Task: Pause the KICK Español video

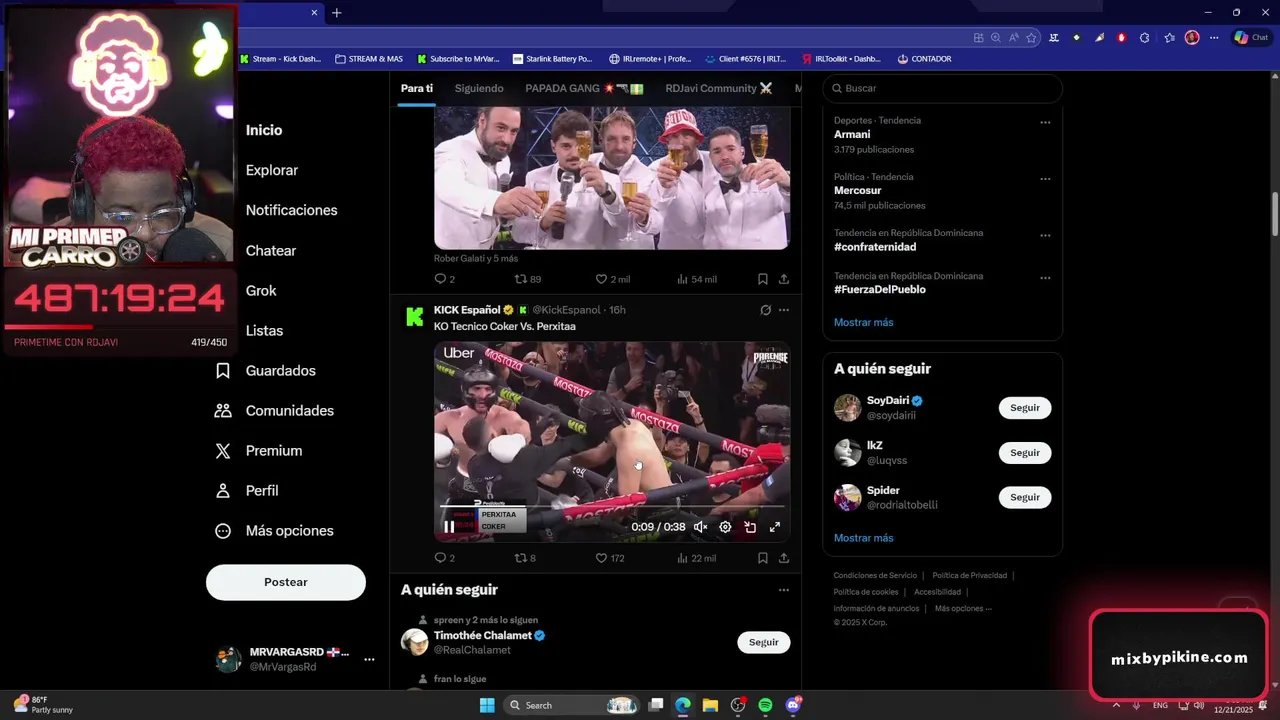Action: click(x=449, y=527)
